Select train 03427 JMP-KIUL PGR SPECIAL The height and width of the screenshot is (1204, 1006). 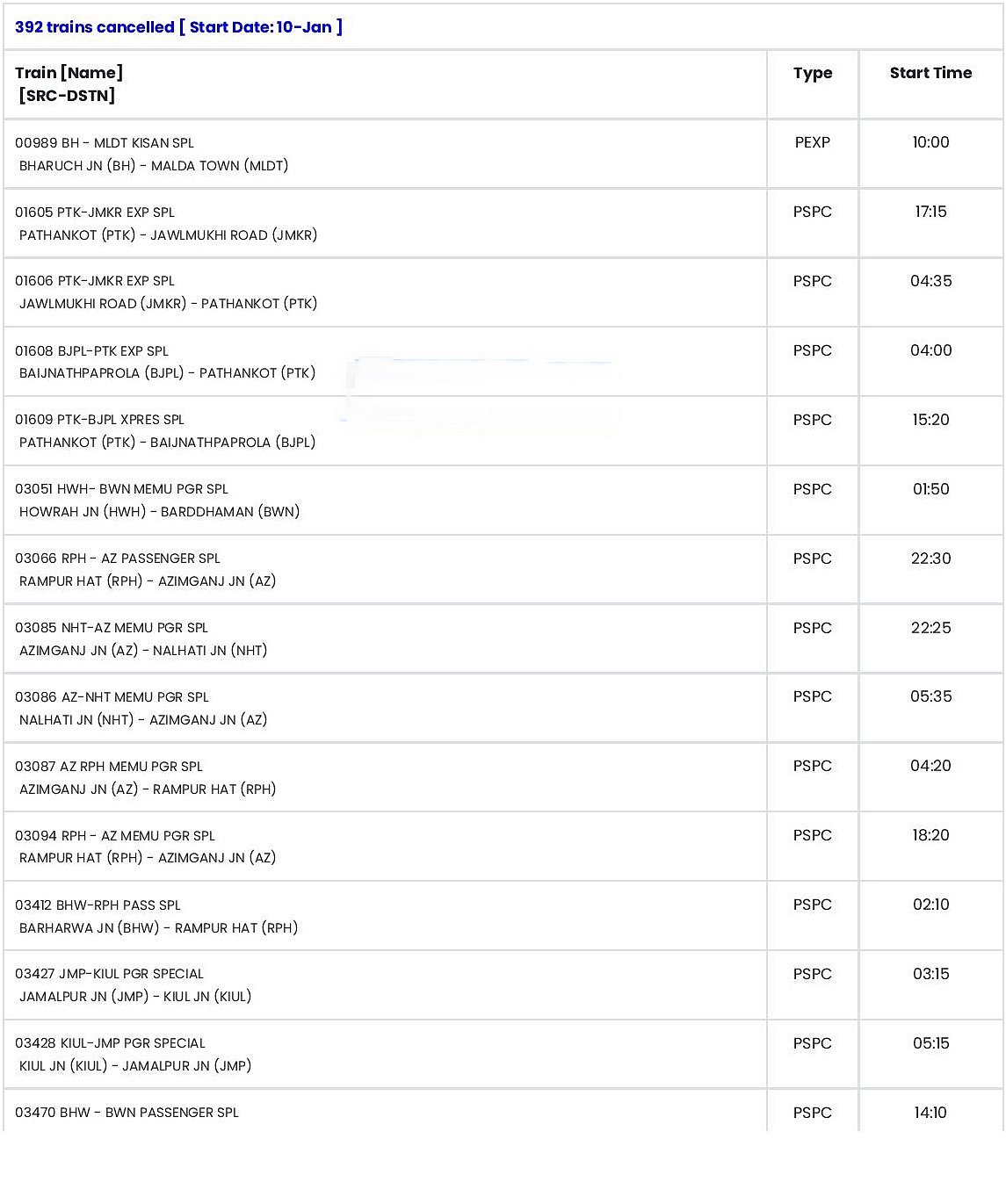pyautogui.click(x=109, y=974)
